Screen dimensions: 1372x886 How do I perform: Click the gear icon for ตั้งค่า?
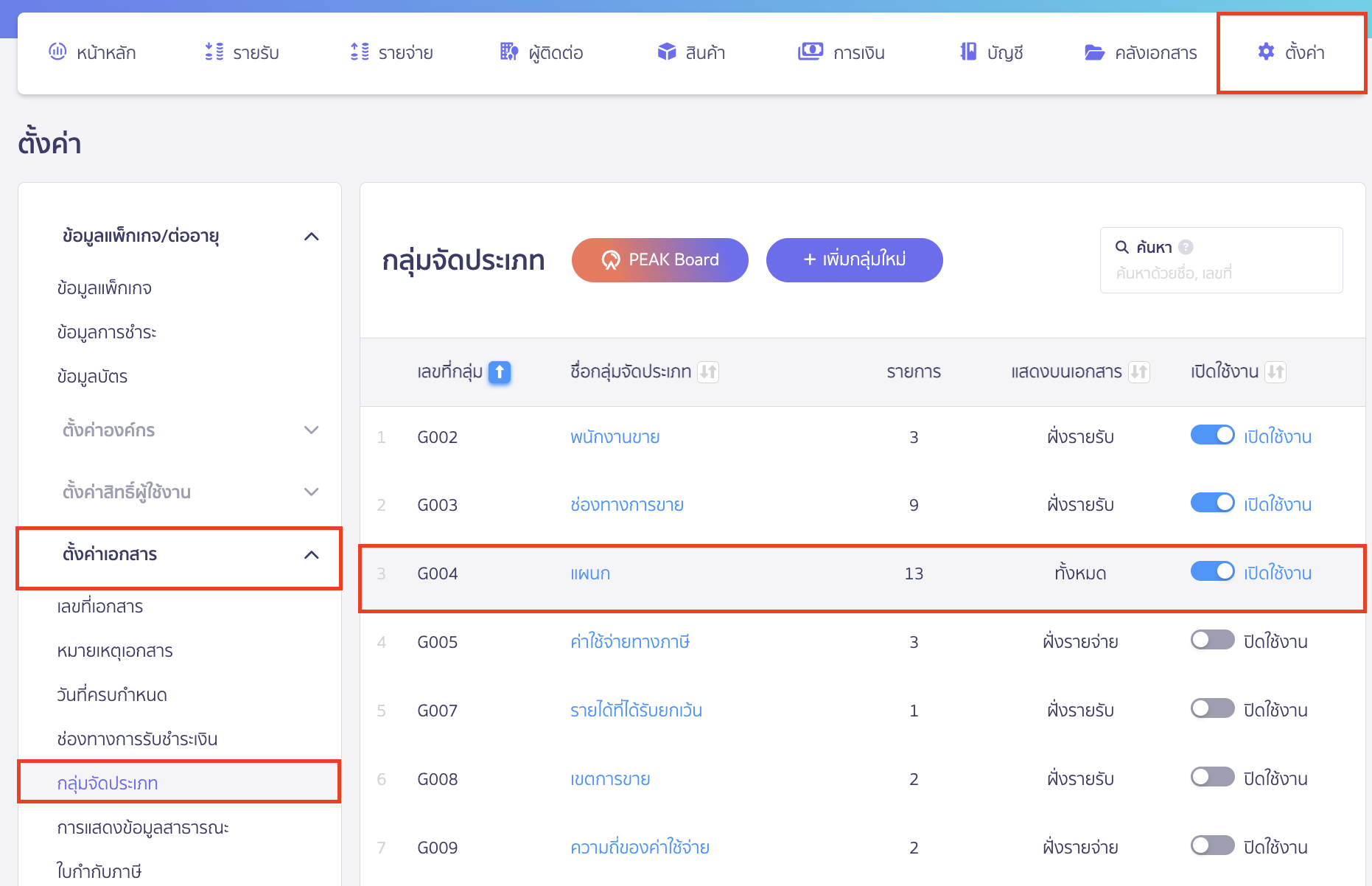click(x=1266, y=52)
